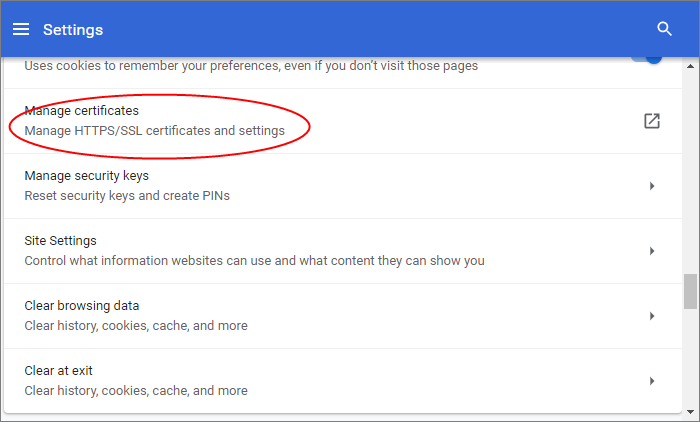This screenshot has height=422, width=700.
Task: Click the scrollbar down arrow
Action: coord(690,412)
